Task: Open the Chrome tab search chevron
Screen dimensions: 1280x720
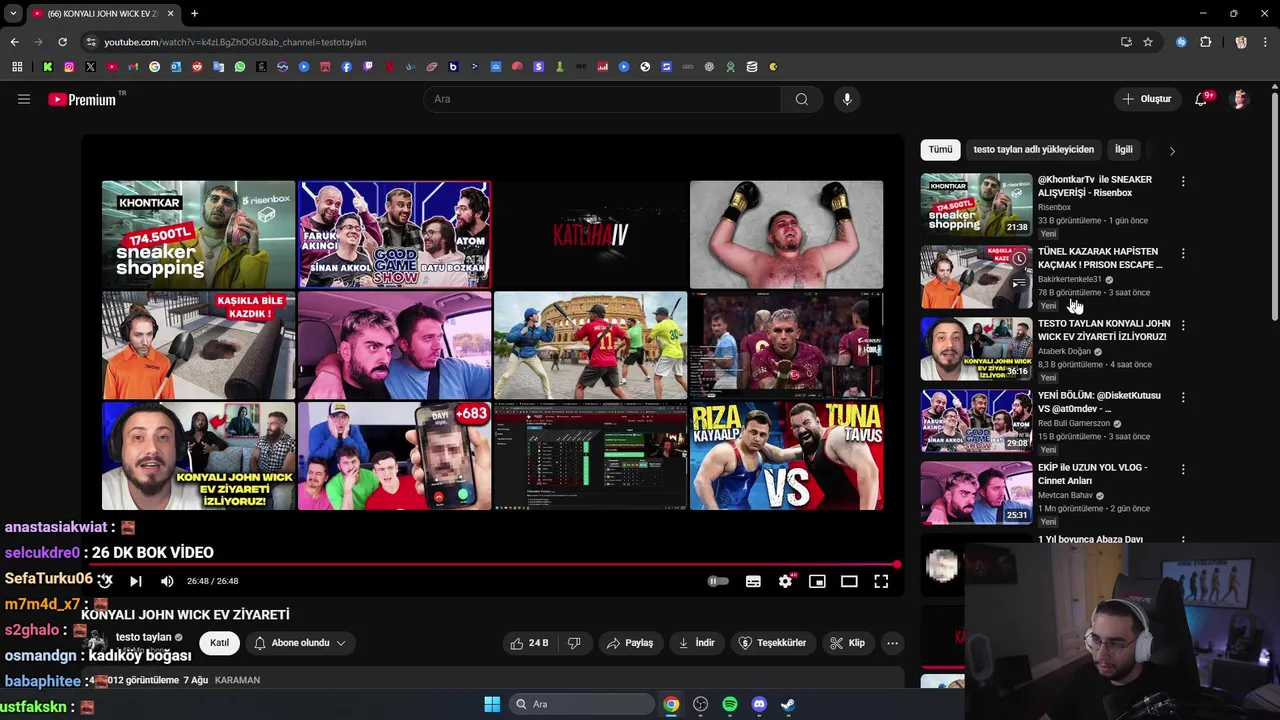Action: pyautogui.click(x=13, y=14)
